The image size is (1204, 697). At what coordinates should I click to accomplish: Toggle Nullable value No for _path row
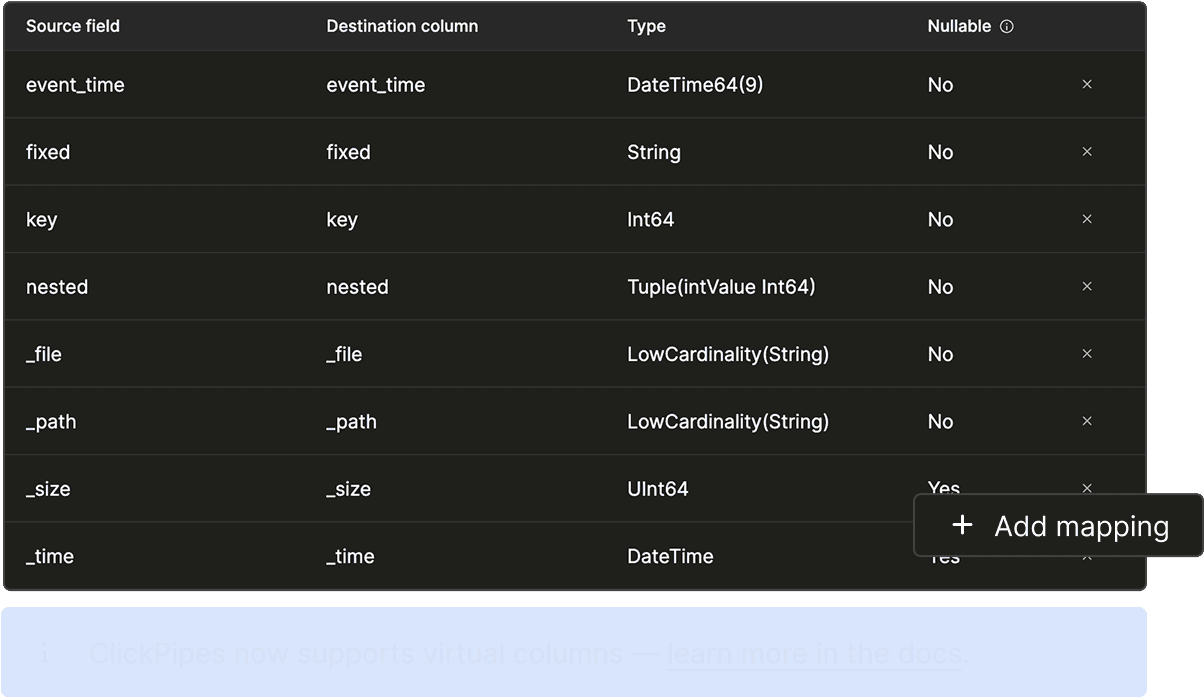940,421
